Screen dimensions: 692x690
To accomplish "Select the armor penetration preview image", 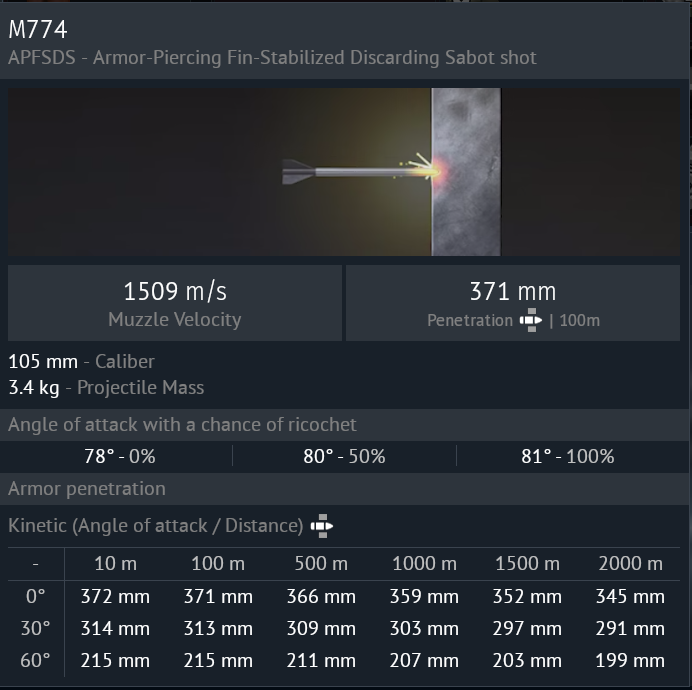I will pyautogui.click(x=344, y=172).
